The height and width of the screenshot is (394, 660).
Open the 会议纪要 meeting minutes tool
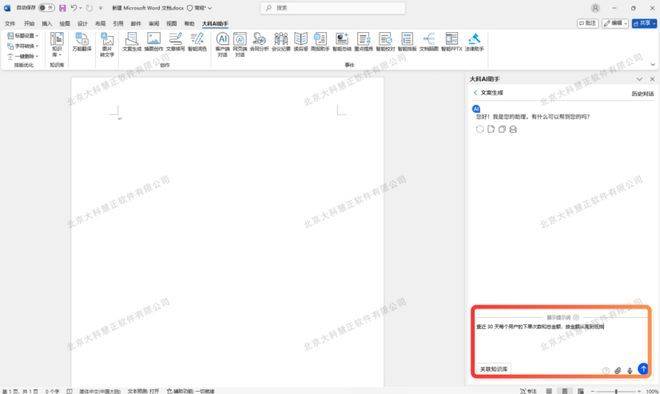(281, 42)
